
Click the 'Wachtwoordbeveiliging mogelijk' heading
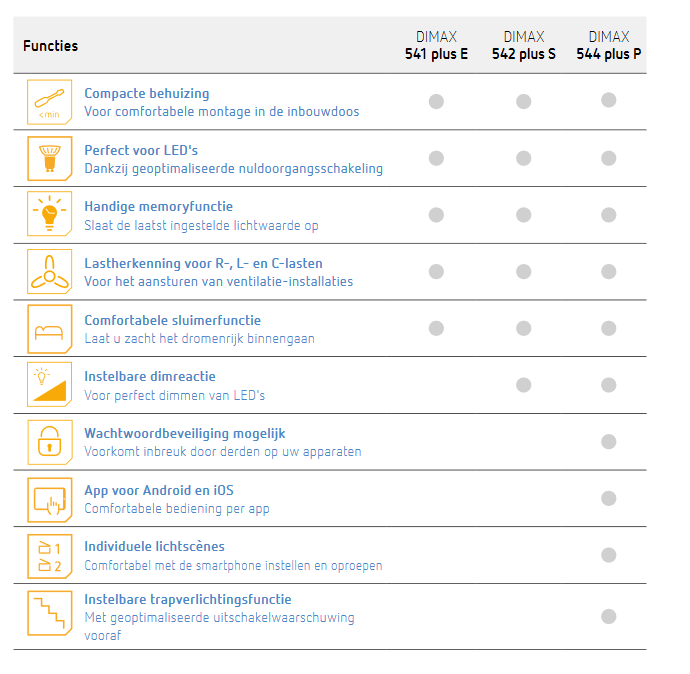[185, 433]
